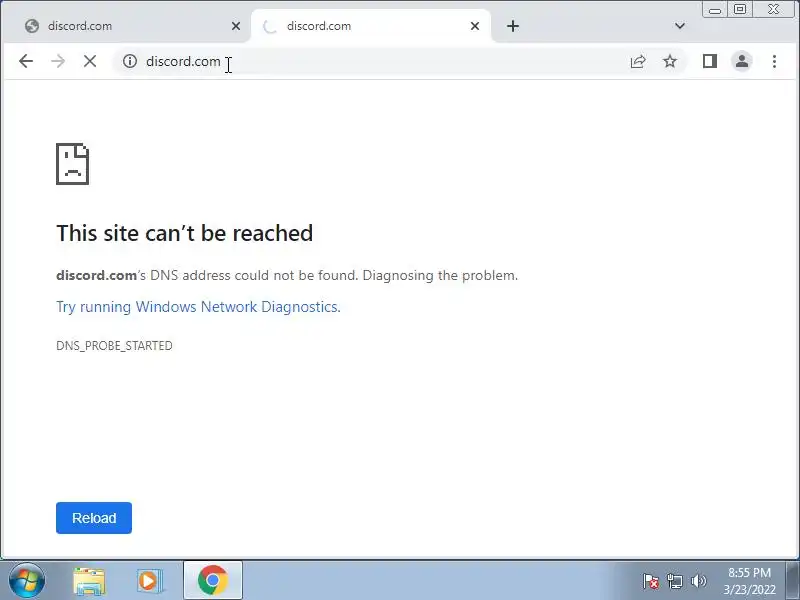Viewport: 800px width, 600px height.
Task: Minimize the Chrome window
Action: click(715, 10)
